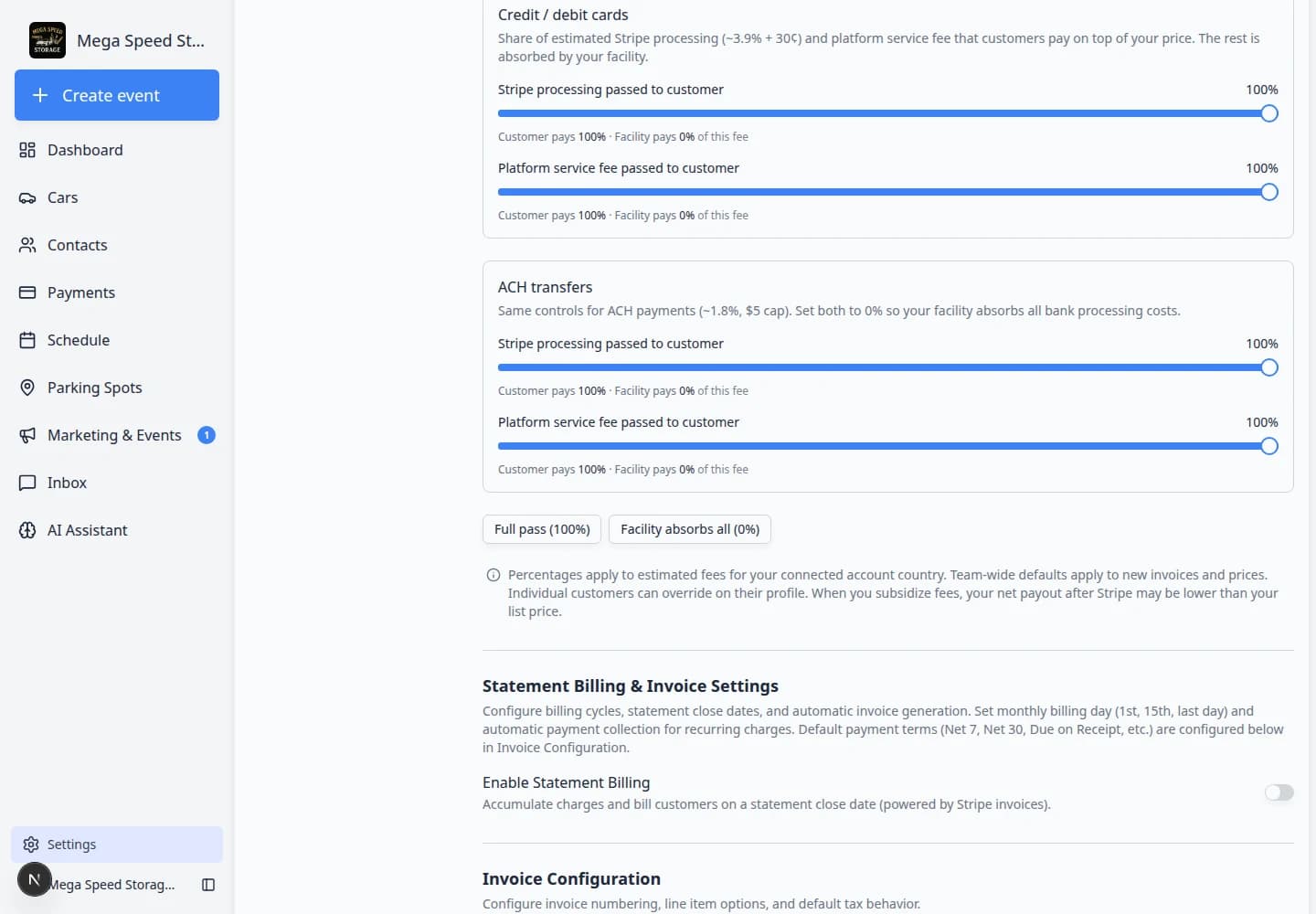Navigate to Payments
1316x914 pixels.
(117, 292)
